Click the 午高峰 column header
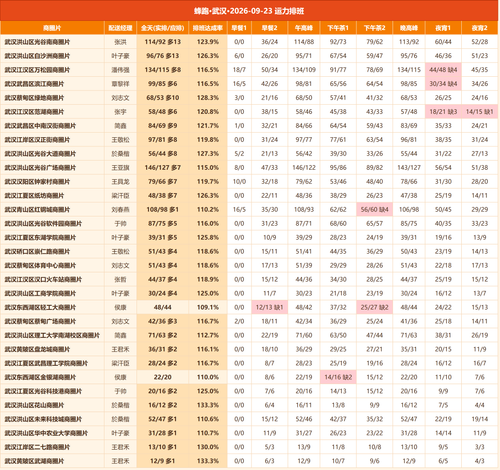The height and width of the screenshot is (470, 500). coord(304,28)
